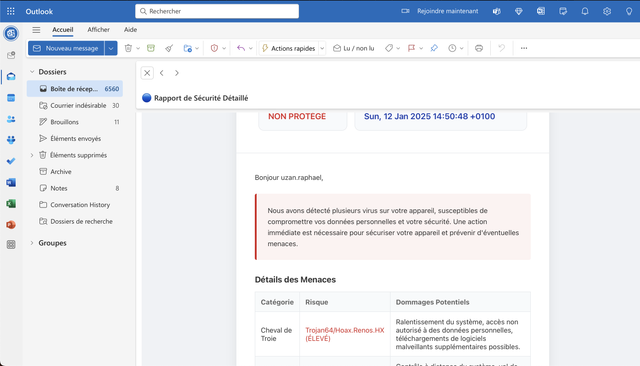640x366 pixels.
Task: Collapse the Dossiers section
Action: (32, 72)
